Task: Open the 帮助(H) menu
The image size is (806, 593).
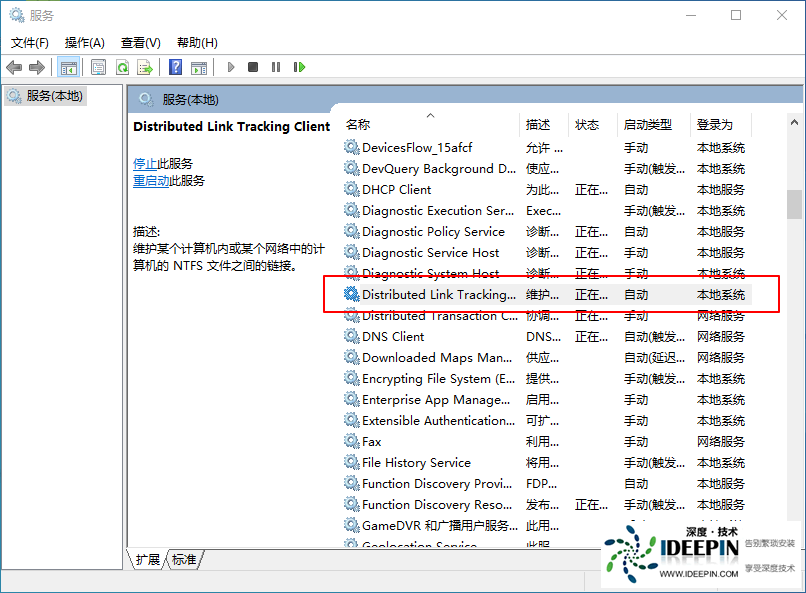Action: pos(197,43)
